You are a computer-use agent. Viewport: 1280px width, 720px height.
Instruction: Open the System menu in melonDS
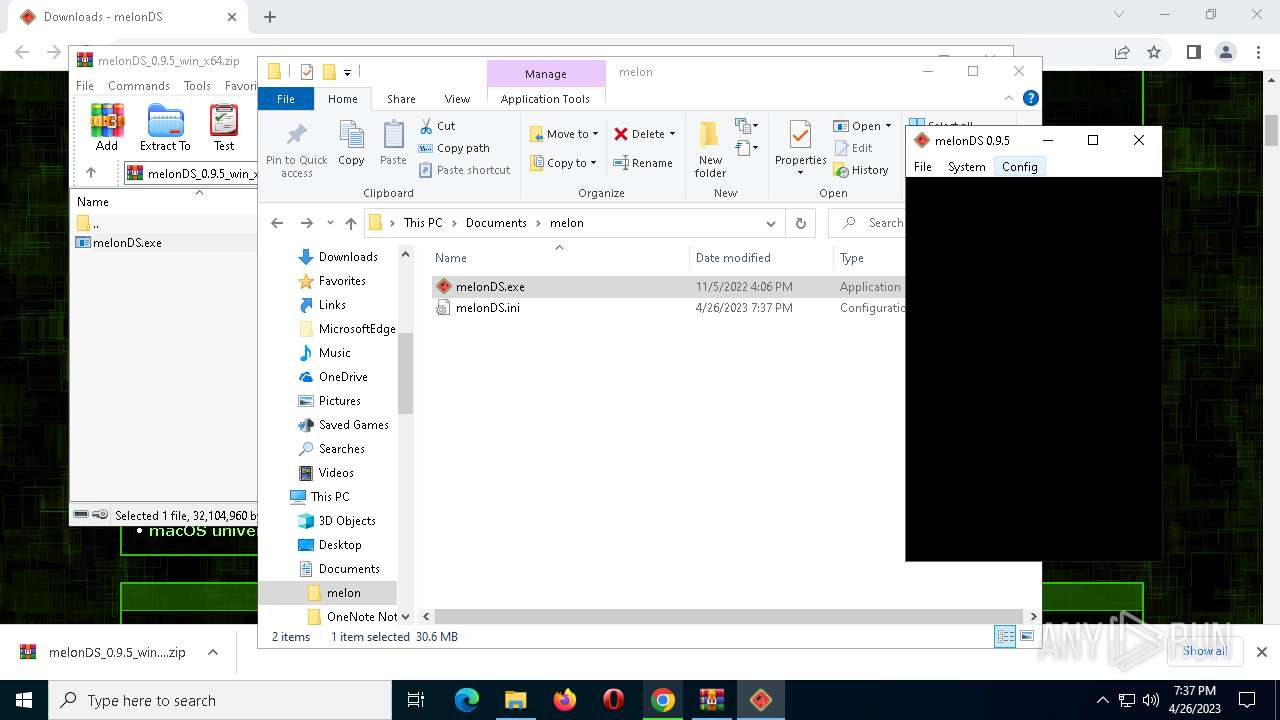(x=967, y=167)
